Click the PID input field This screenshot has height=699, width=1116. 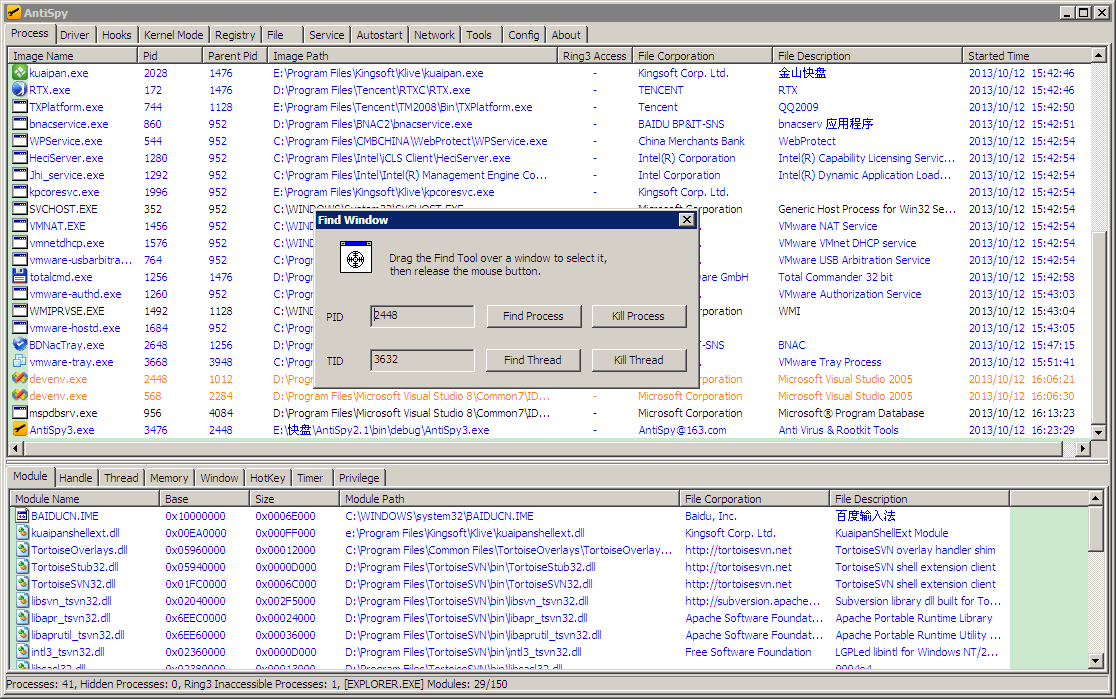pos(422,316)
